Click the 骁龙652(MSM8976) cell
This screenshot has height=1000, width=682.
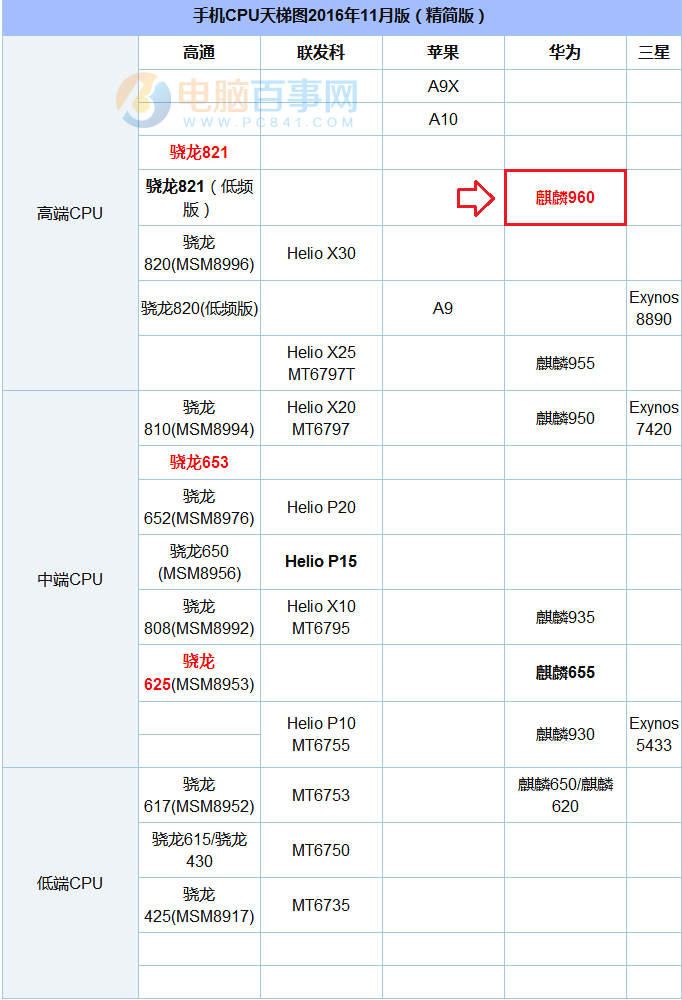point(199,507)
